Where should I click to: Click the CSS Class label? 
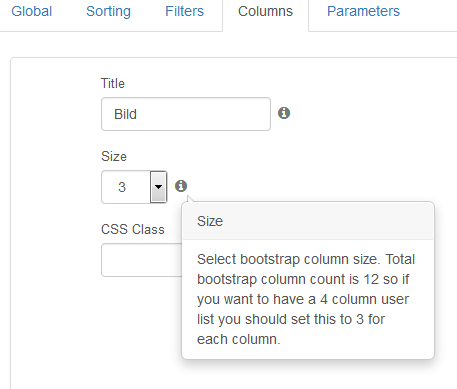coord(133,229)
